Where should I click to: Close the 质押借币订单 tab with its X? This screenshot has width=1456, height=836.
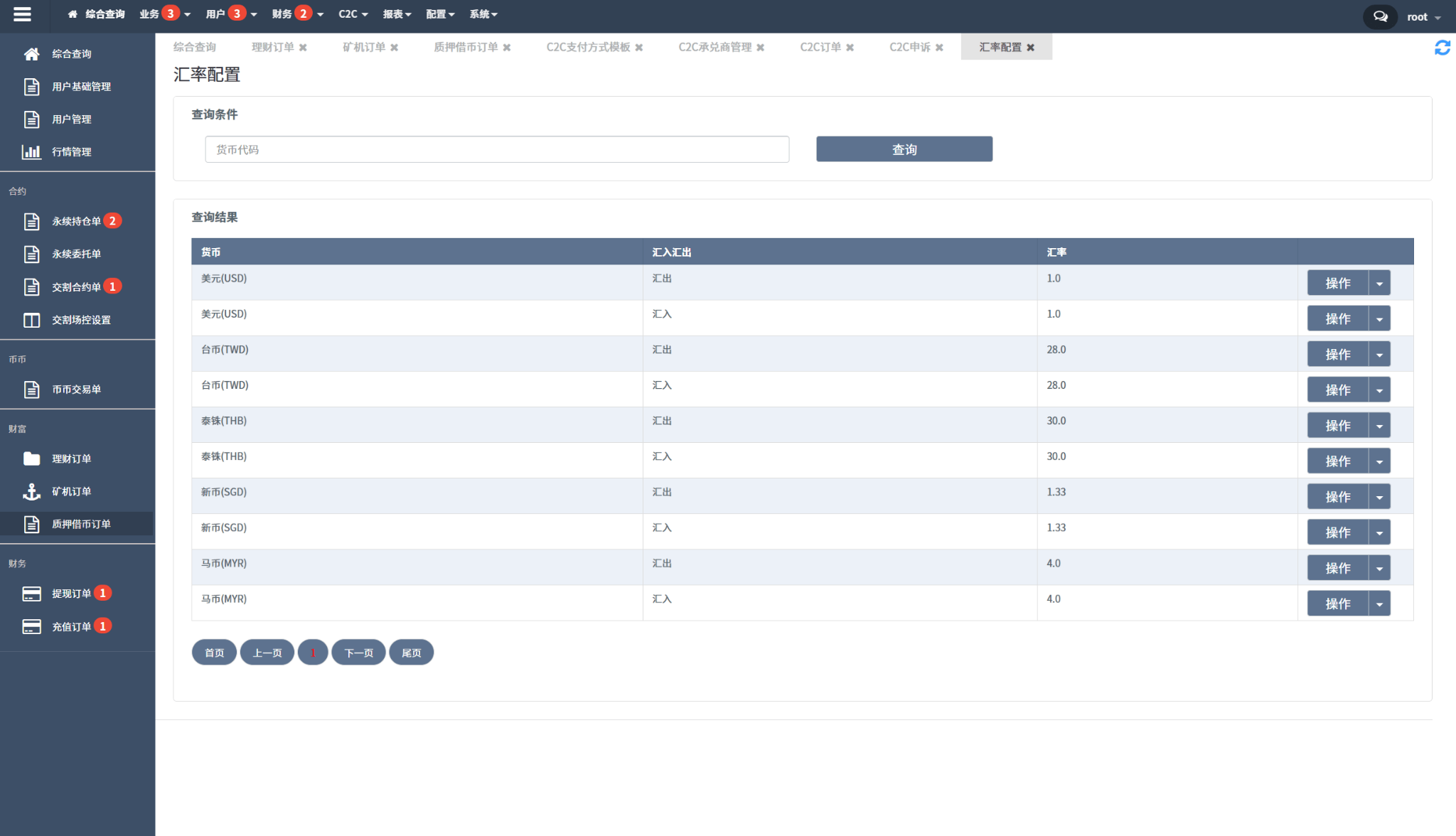(507, 48)
